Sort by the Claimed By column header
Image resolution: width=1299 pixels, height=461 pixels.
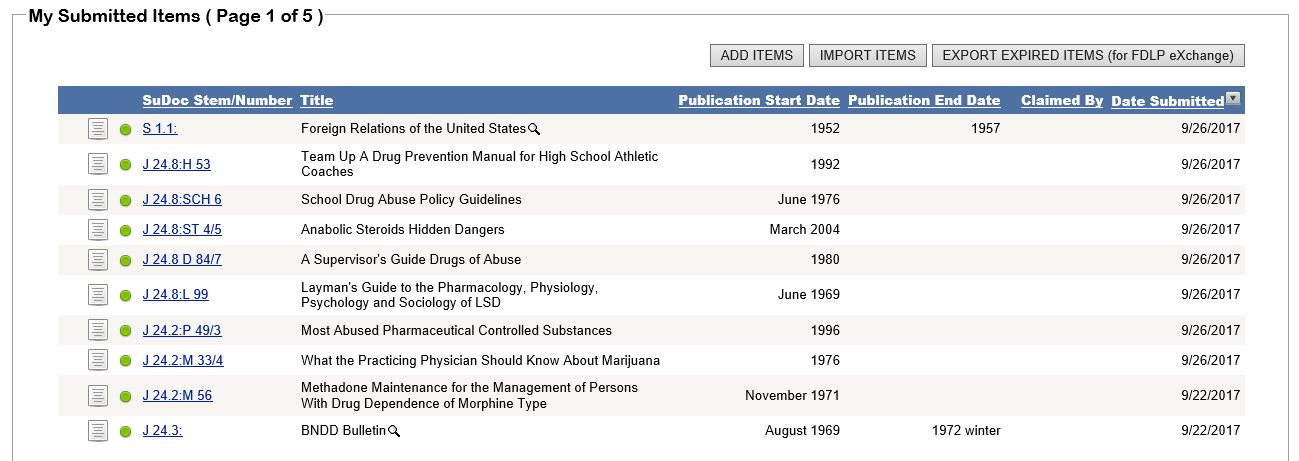[x=1062, y=100]
